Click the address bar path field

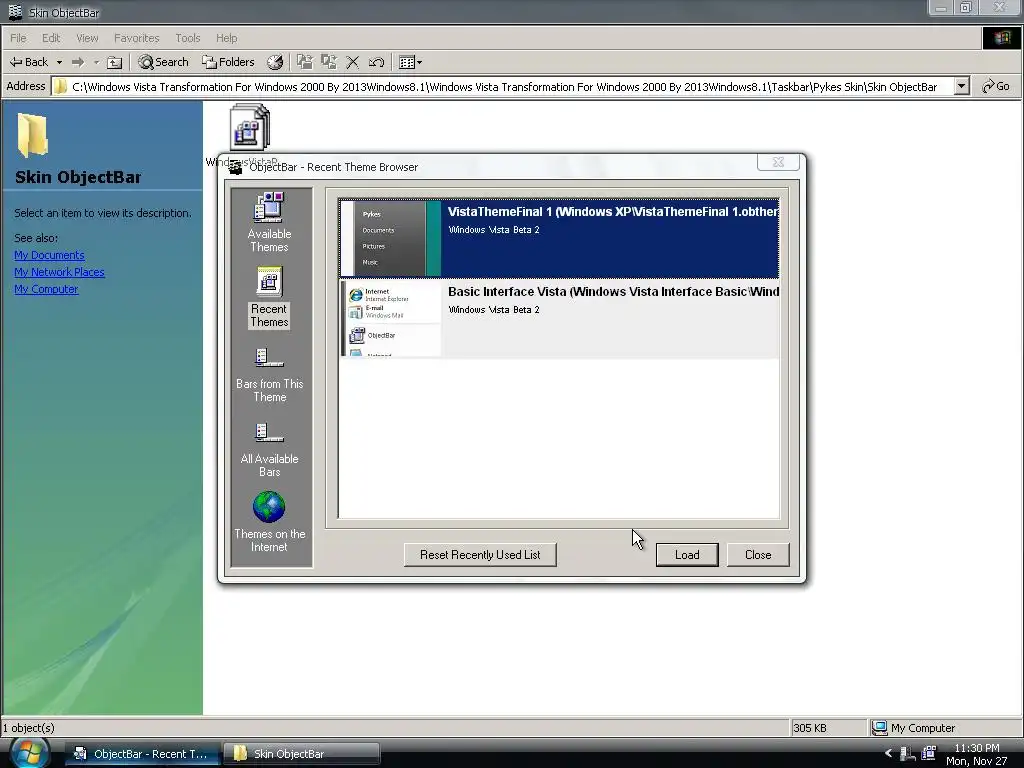point(503,87)
